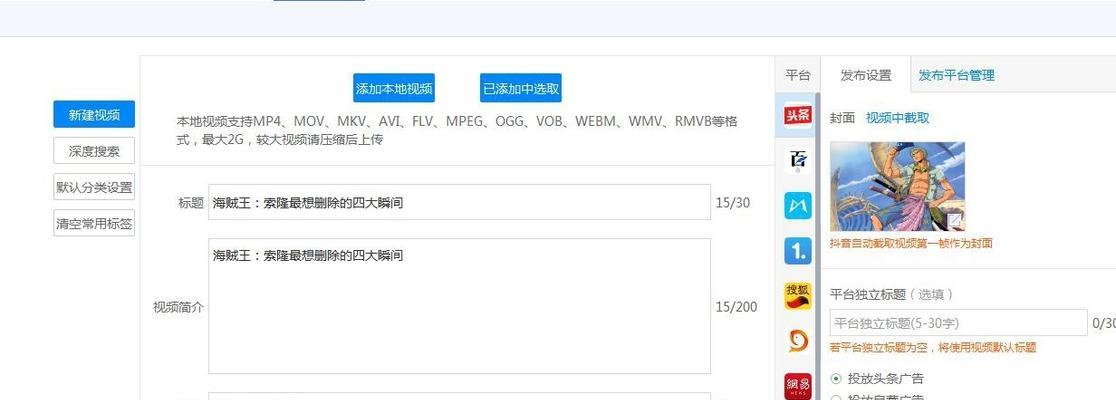Click the 清空常用标签 button

(94, 223)
